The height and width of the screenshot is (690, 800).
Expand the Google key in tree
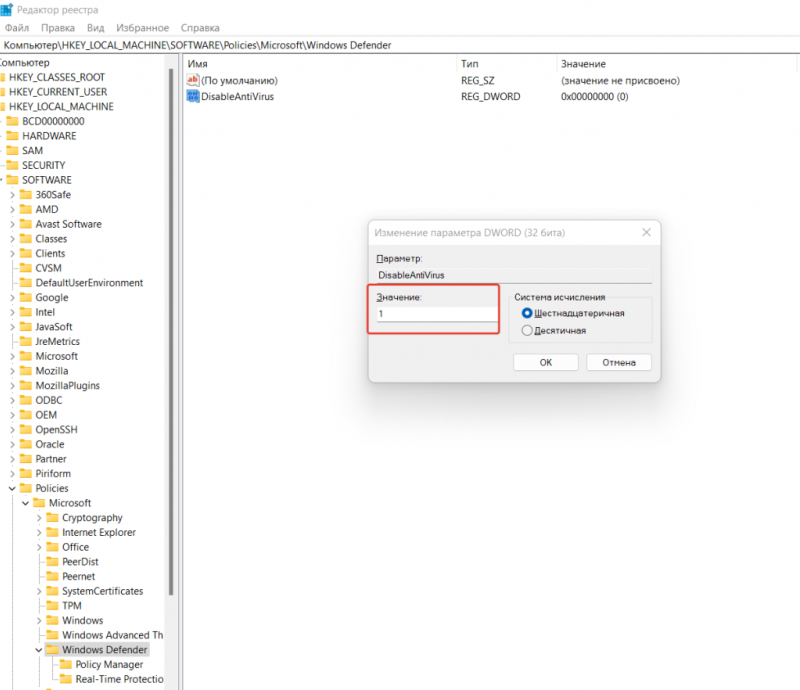coord(12,298)
